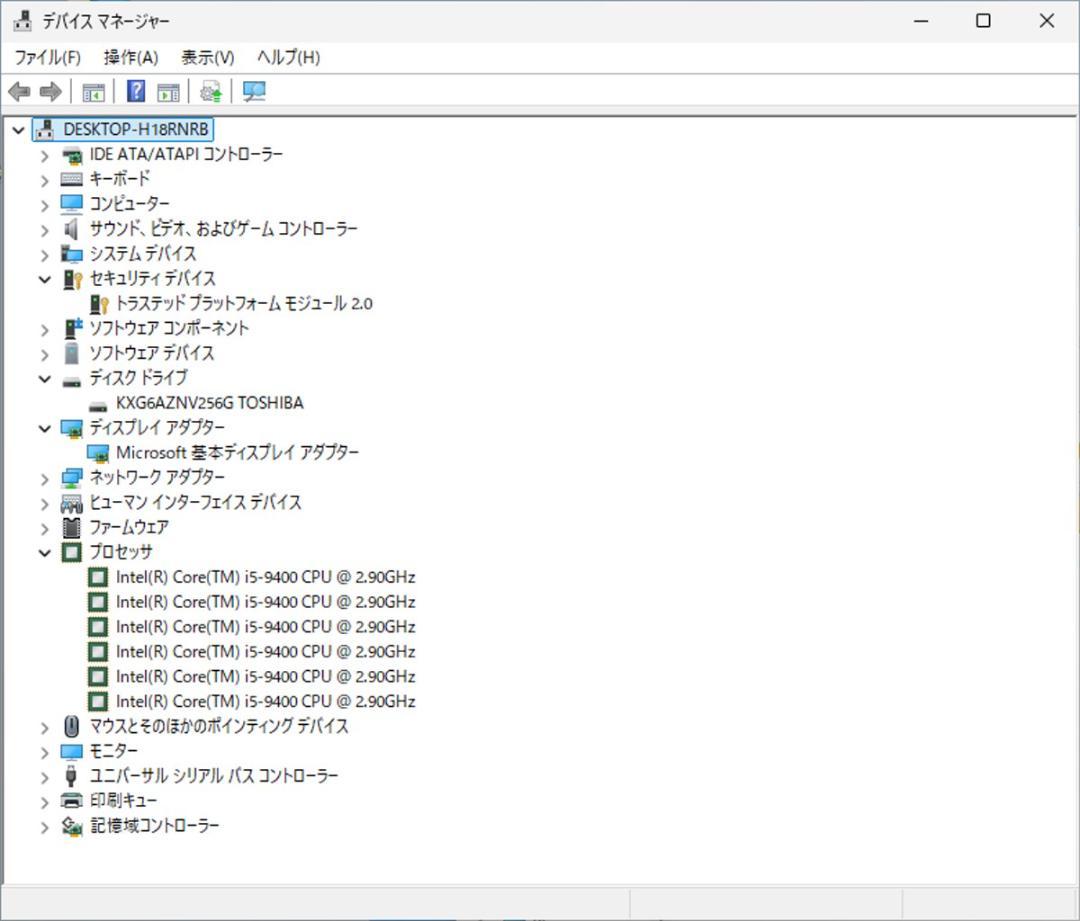The image size is (1080, 921).
Task: Click the display adapter icon beside ディスプレイ アダプター
Action: click(x=72, y=428)
